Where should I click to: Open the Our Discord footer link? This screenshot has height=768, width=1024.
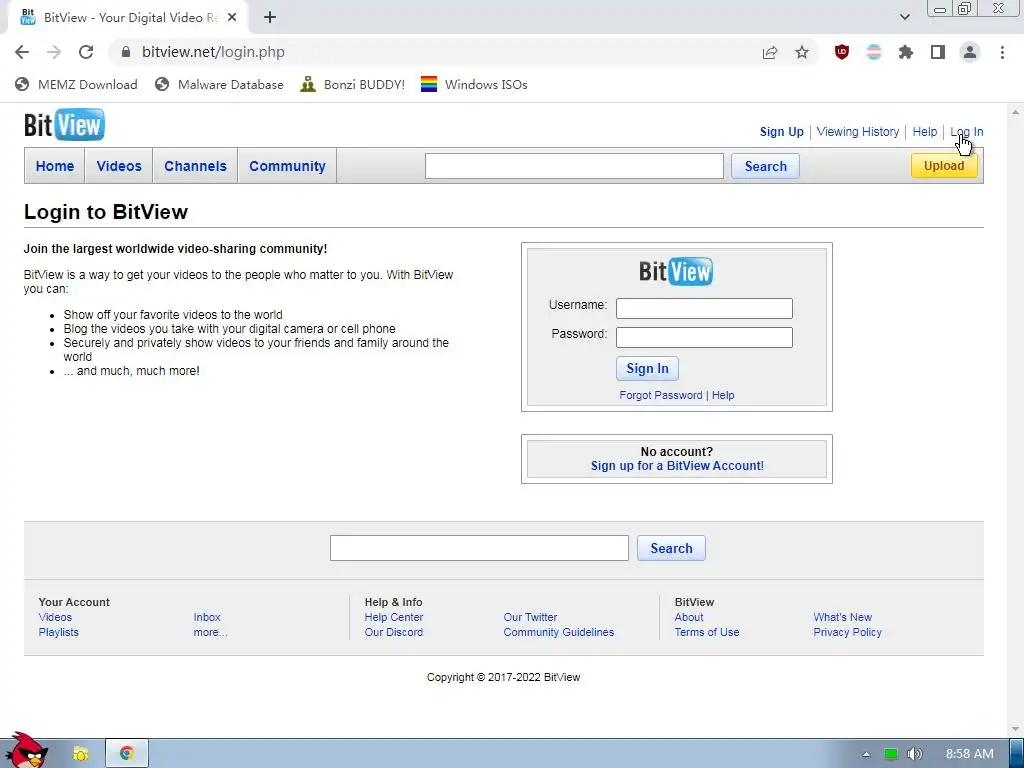[394, 632]
